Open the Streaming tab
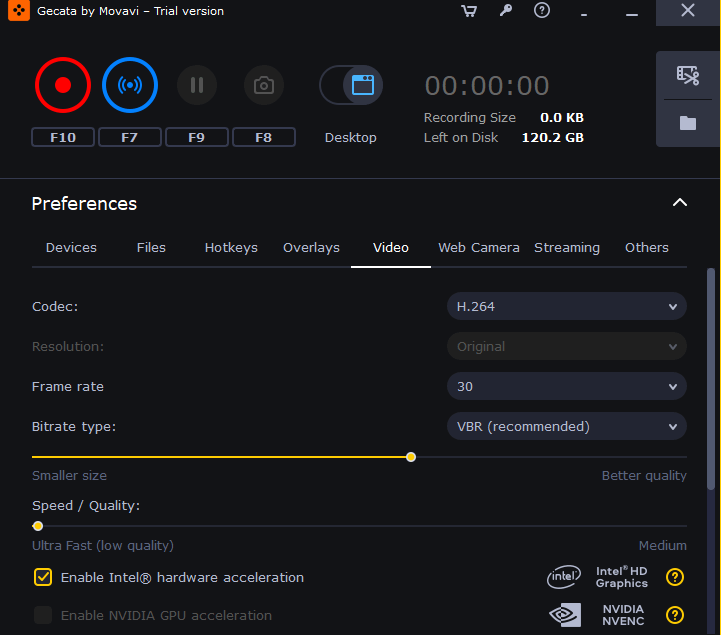 [x=567, y=248]
